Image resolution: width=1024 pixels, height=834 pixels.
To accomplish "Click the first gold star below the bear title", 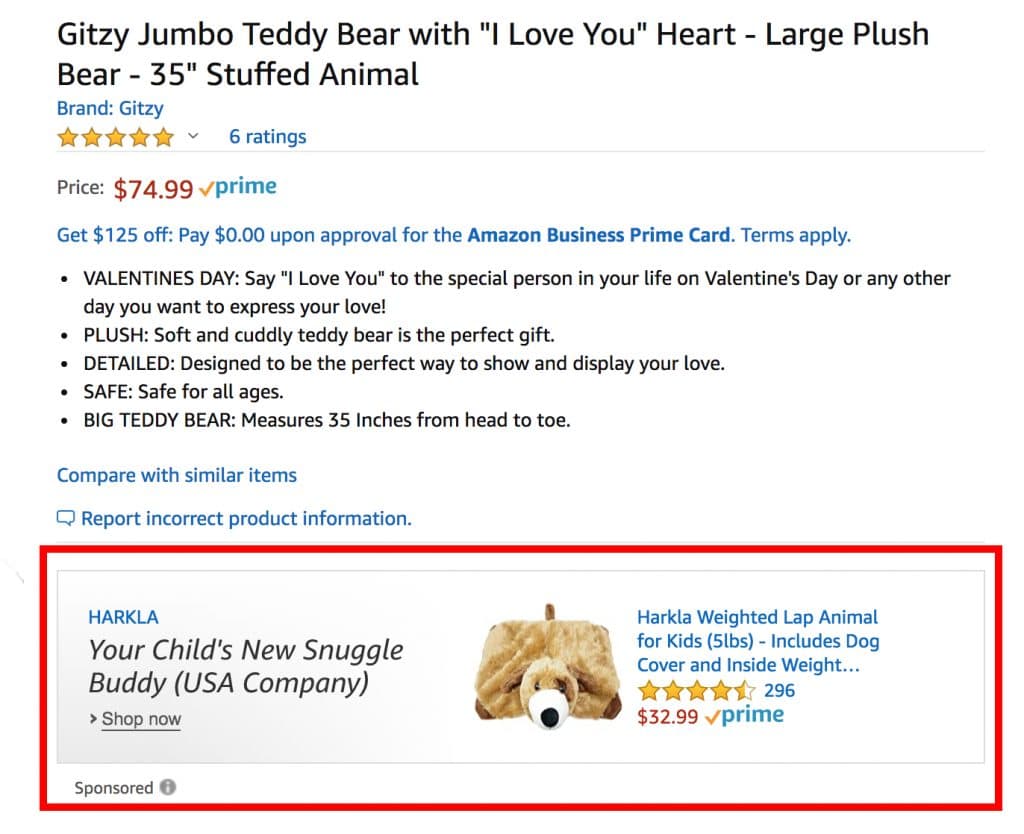I will (x=66, y=136).
